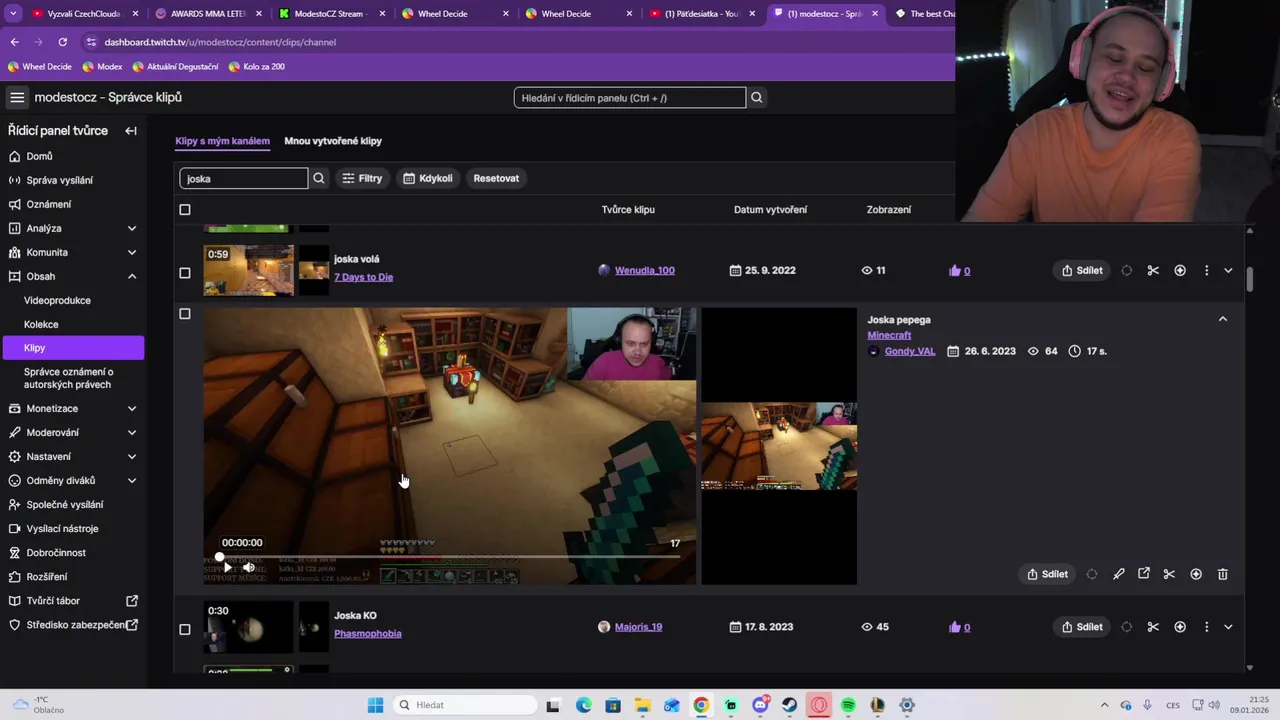1280x720 pixels.
Task: Open the Filtry filter button
Action: click(362, 178)
